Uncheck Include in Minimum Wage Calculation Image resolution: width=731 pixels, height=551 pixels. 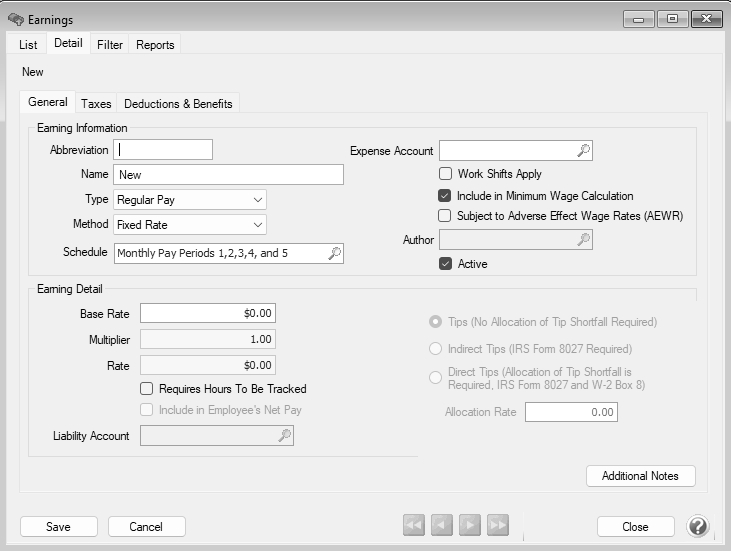[445, 196]
